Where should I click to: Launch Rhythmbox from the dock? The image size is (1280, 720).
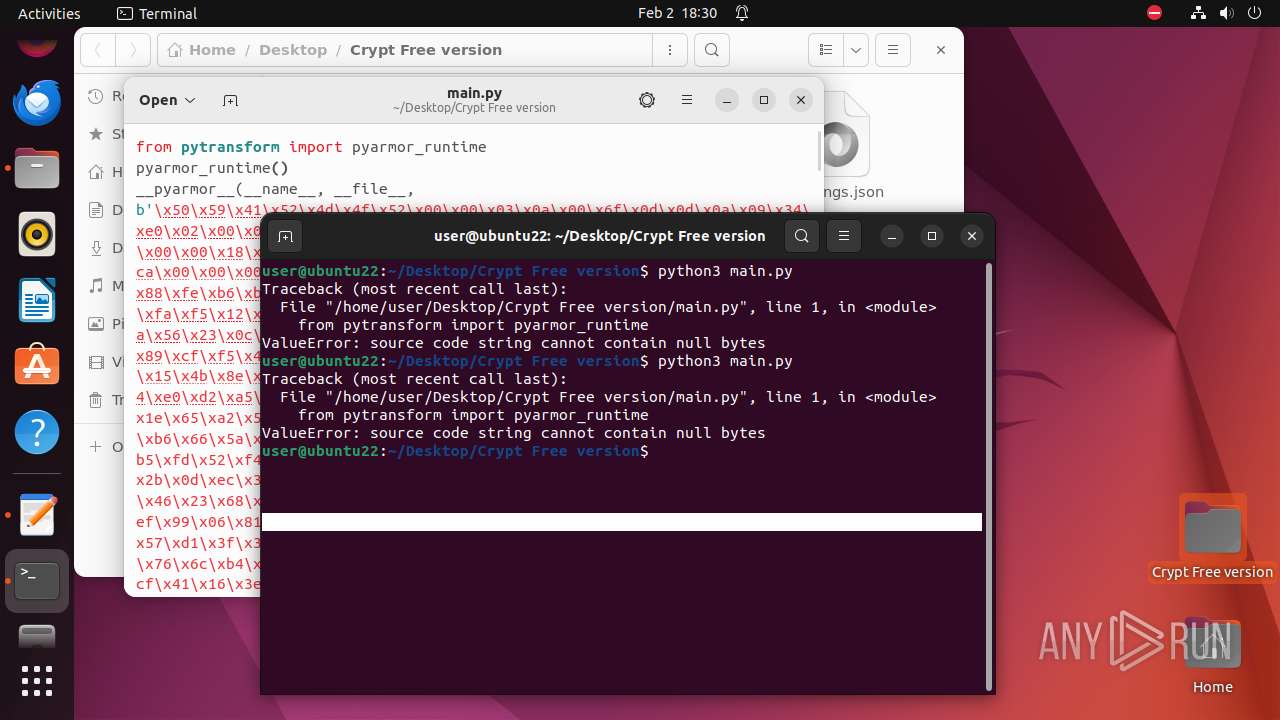pos(37,235)
